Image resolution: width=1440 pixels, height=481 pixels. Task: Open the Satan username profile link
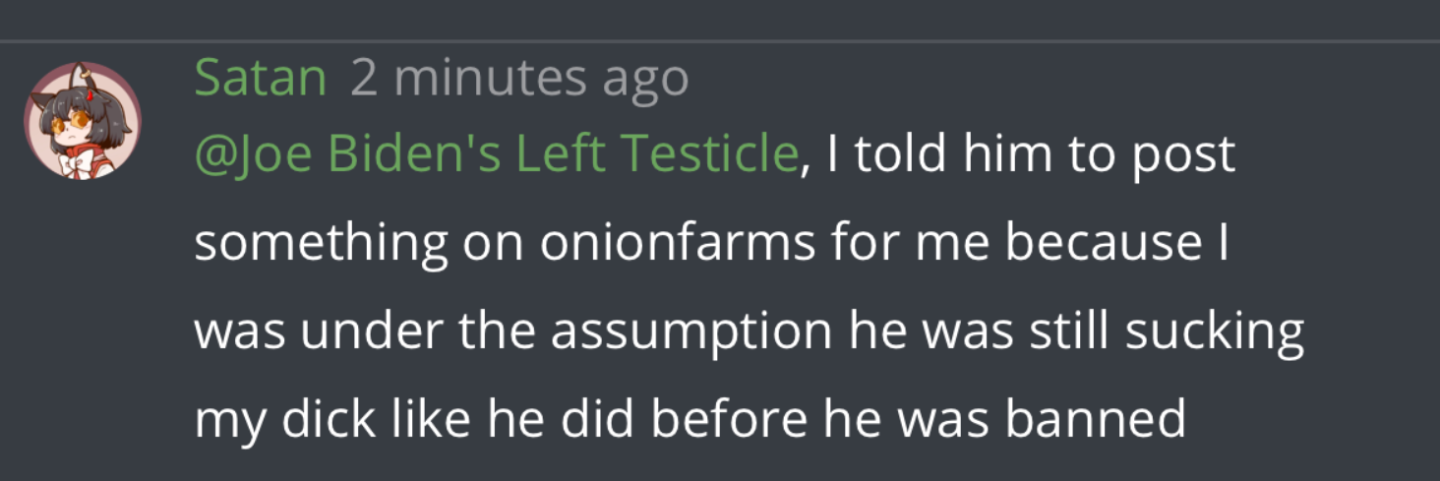(x=260, y=78)
